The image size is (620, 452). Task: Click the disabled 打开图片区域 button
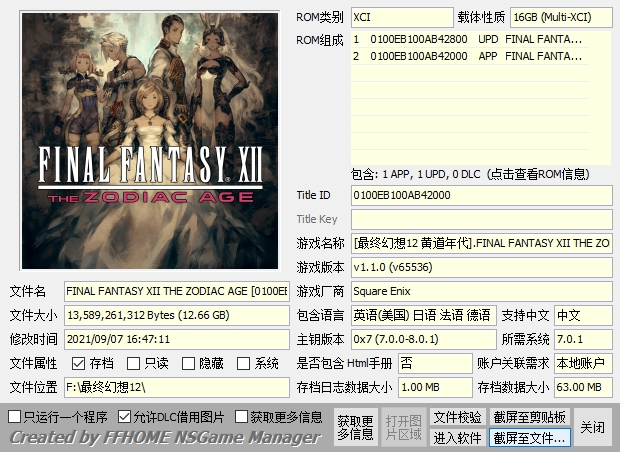(403, 427)
